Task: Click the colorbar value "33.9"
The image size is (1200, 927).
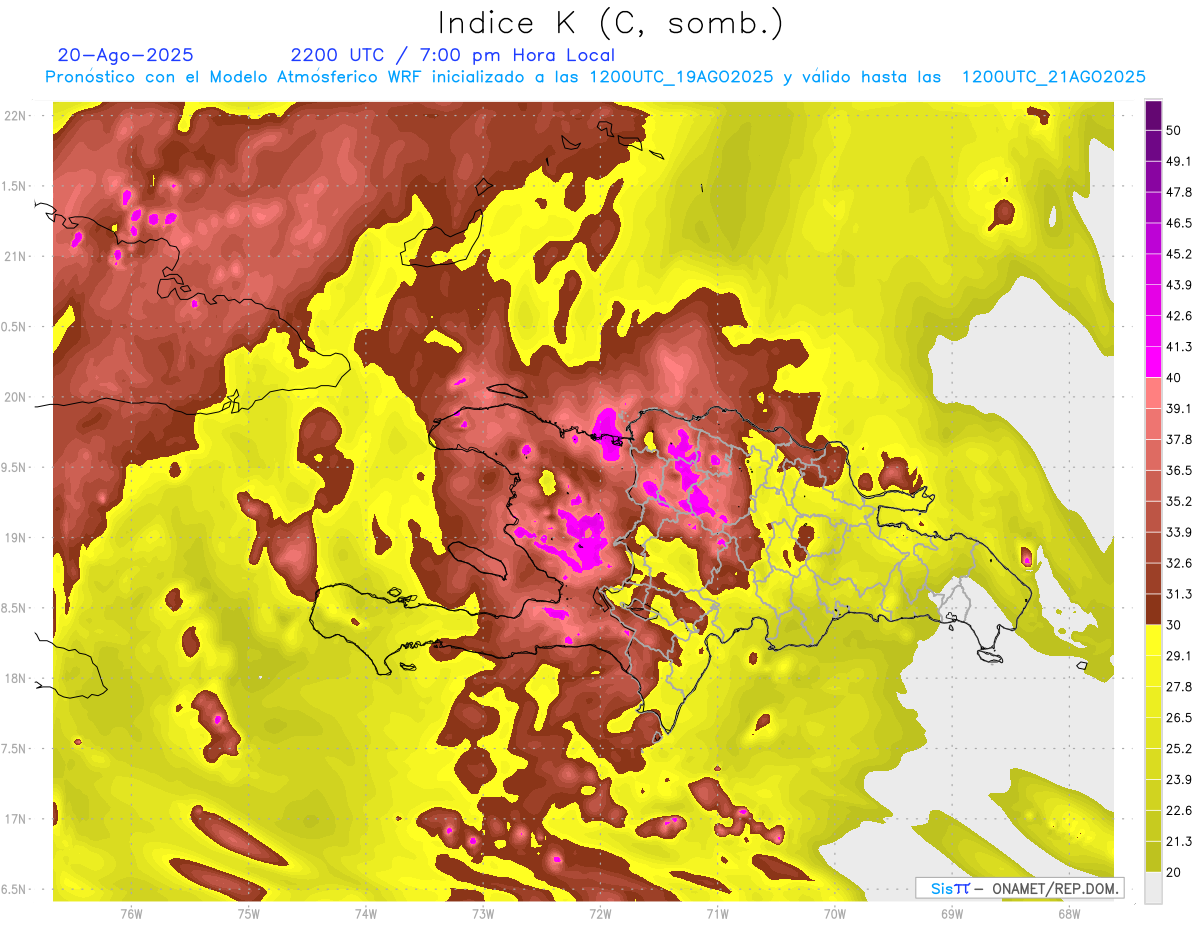Action: pos(1179,532)
